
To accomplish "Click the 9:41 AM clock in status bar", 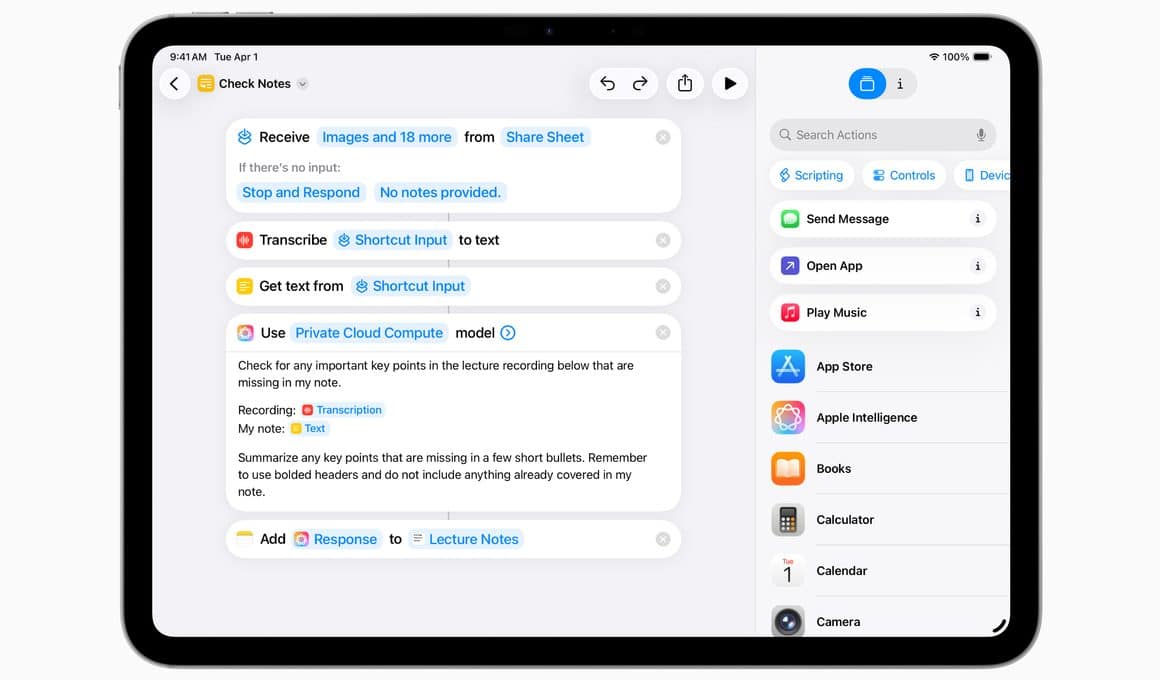I will tap(188, 57).
